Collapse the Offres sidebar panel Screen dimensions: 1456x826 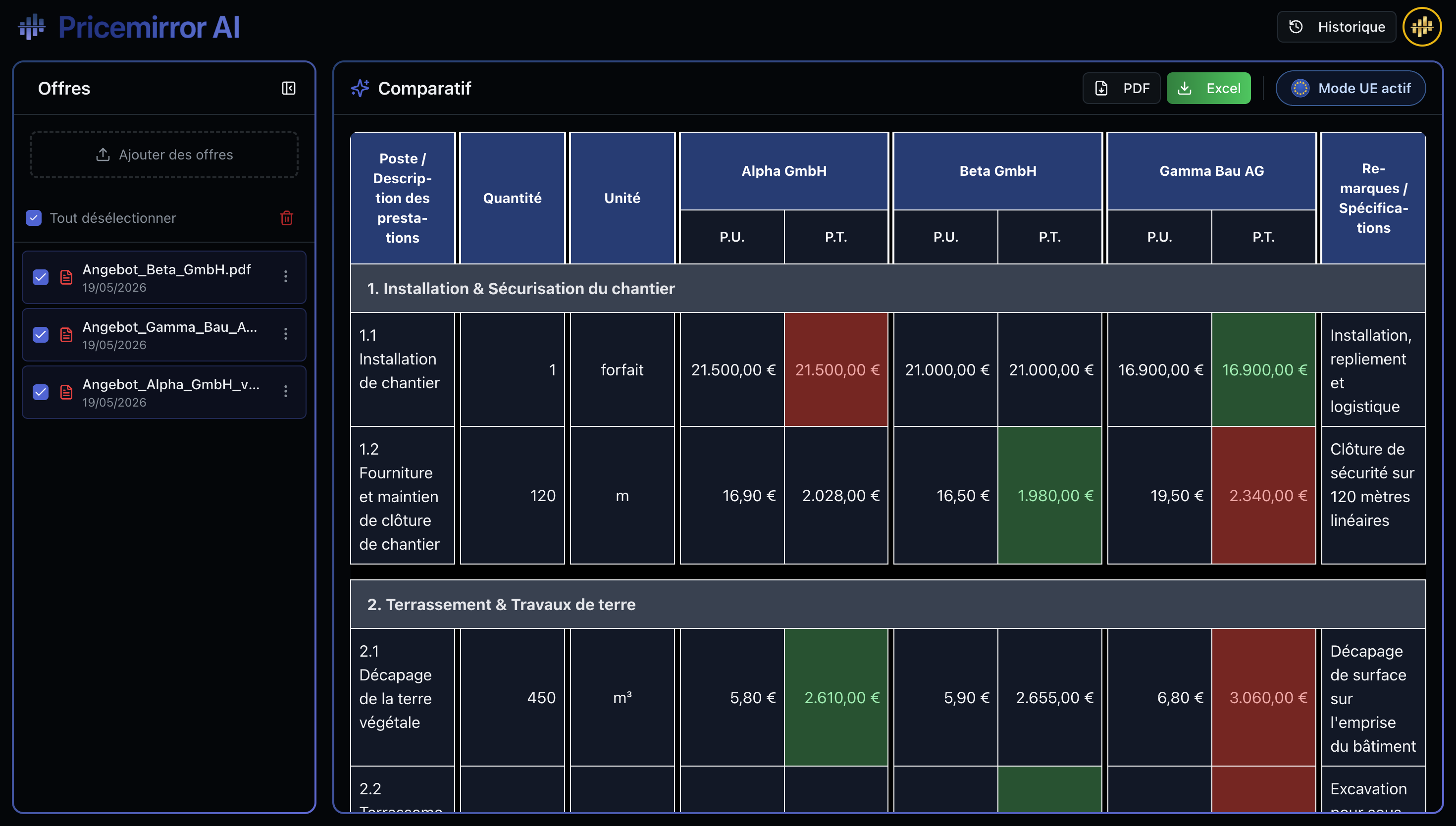click(289, 88)
